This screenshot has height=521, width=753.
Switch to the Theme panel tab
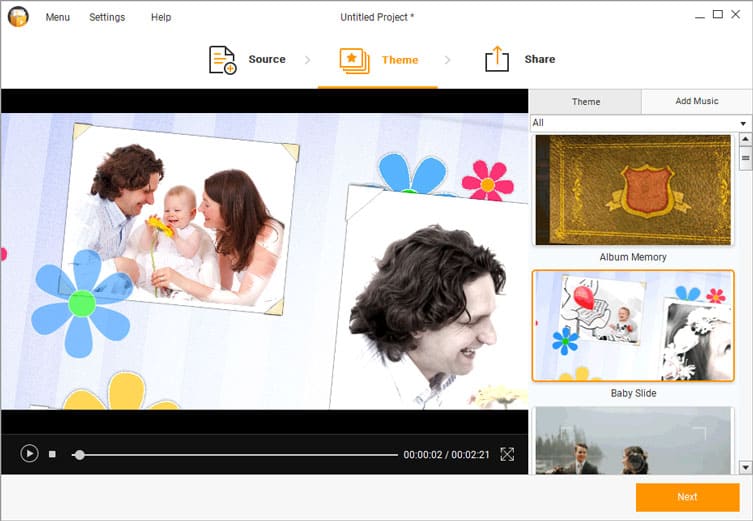pos(585,102)
